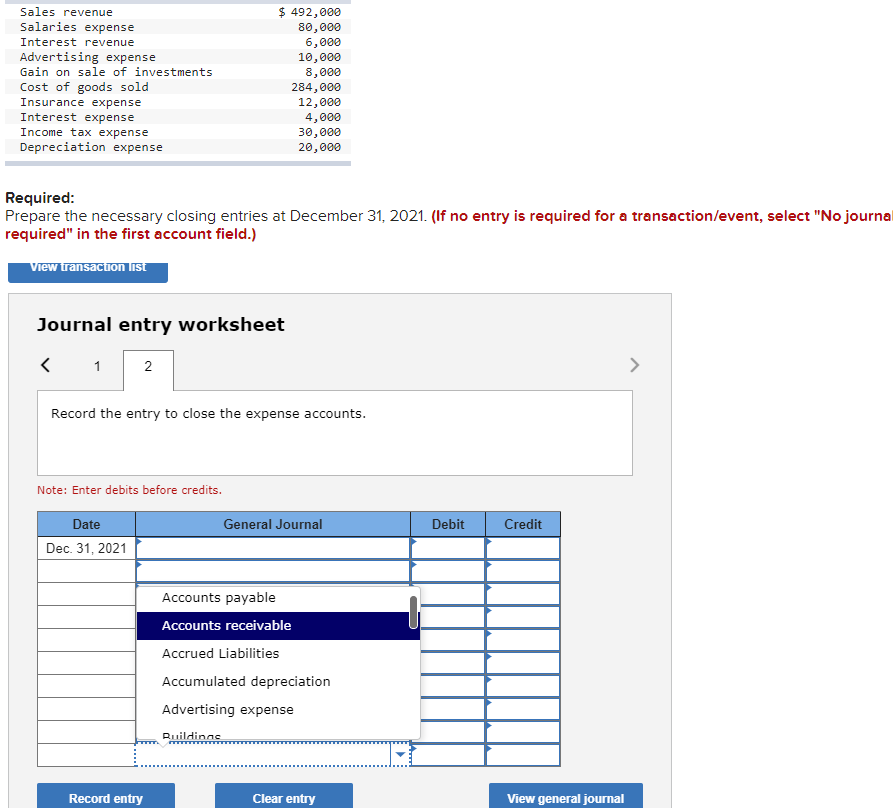Click the second row Debit field
Viewport: 893px width, 811px height.
click(x=448, y=571)
